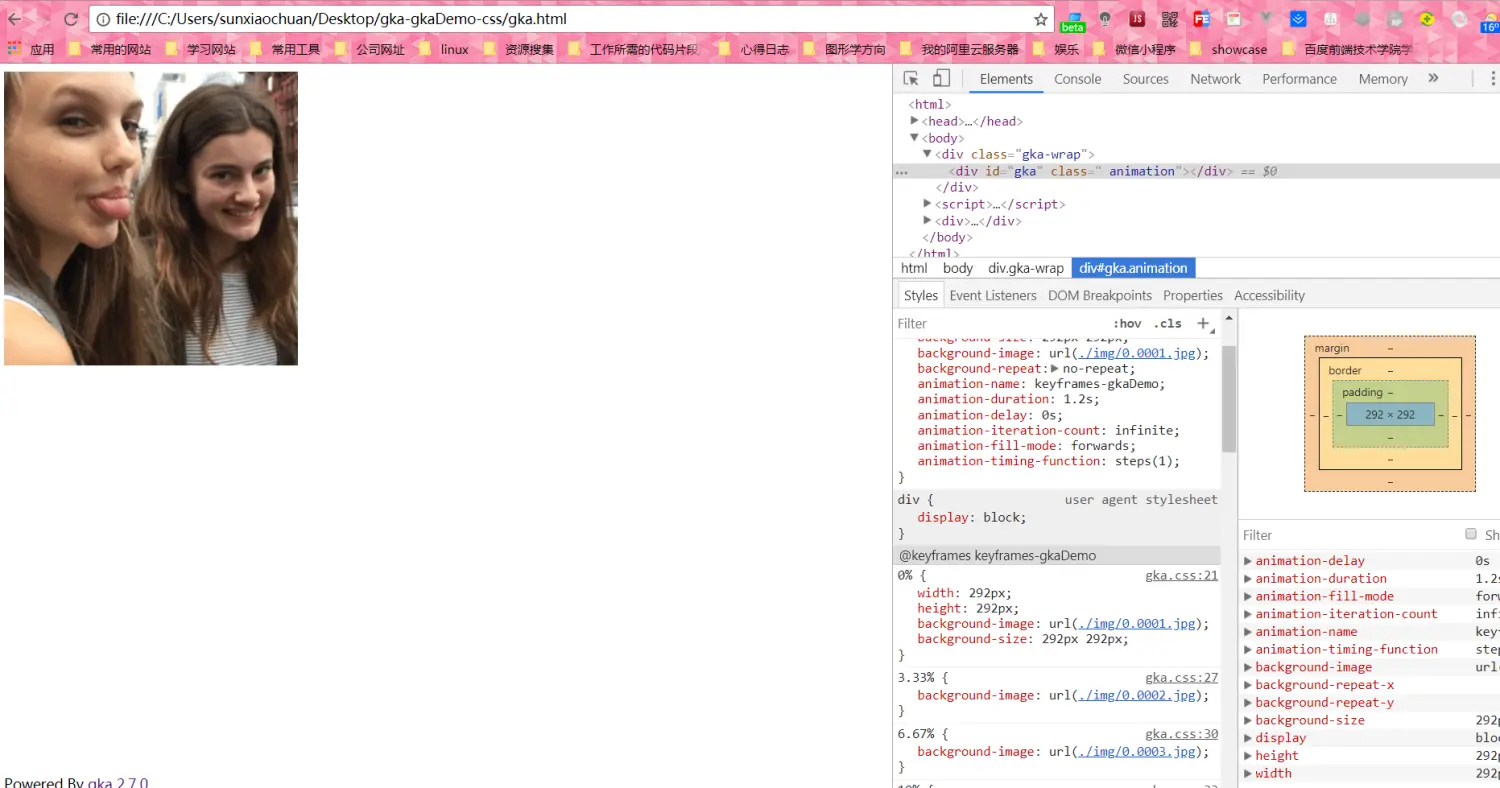Expand the background-repeat no-repeat shorthand triangle
Image resolution: width=1500 pixels, height=788 pixels.
(1054, 368)
